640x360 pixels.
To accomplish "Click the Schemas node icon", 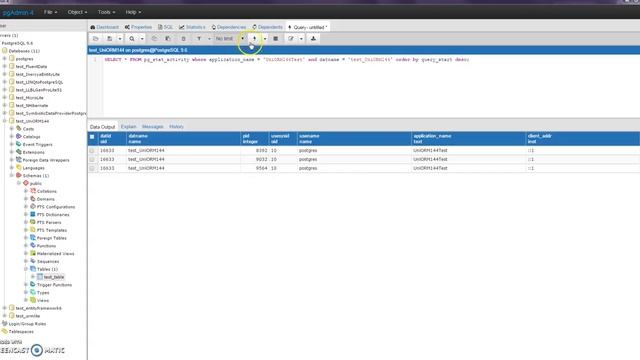I will coord(18,175).
